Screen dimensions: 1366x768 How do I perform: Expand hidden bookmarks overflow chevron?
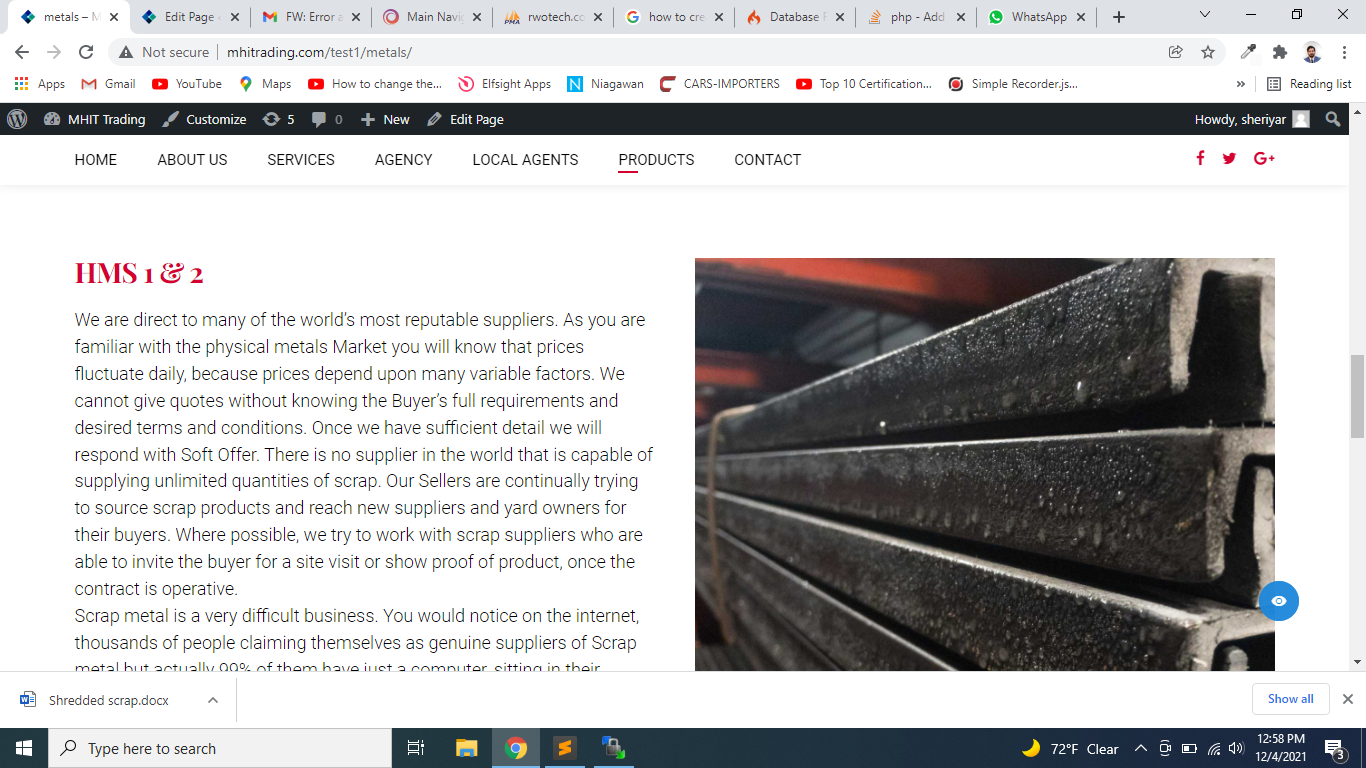coord(1241,84)
